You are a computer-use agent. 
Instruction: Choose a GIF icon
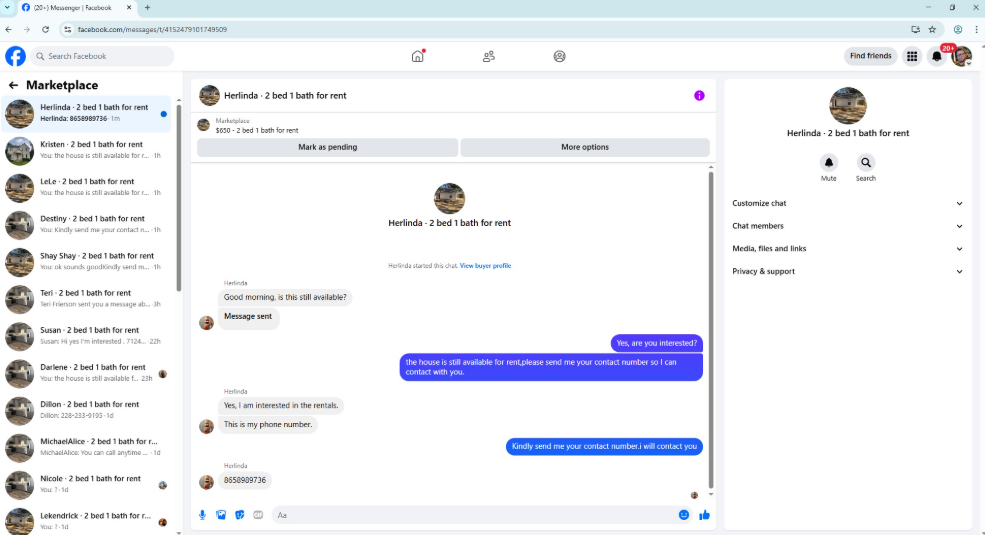point(258,515)
